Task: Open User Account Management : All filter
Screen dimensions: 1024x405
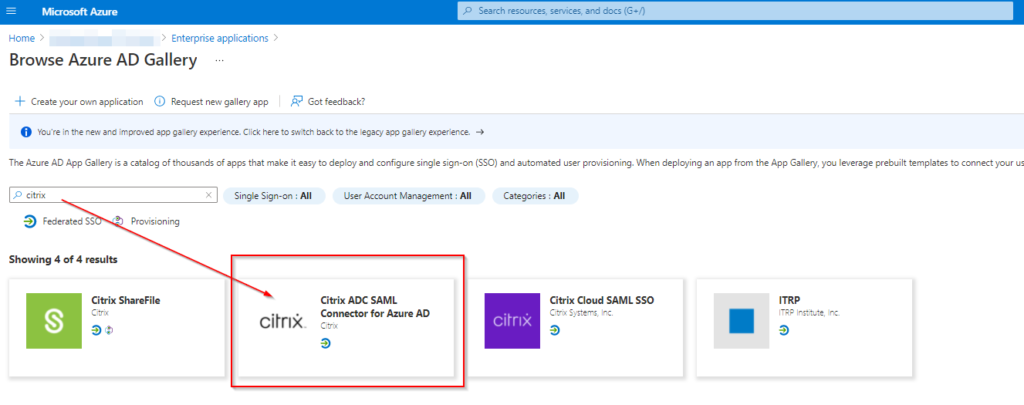Action: [408, 196]
